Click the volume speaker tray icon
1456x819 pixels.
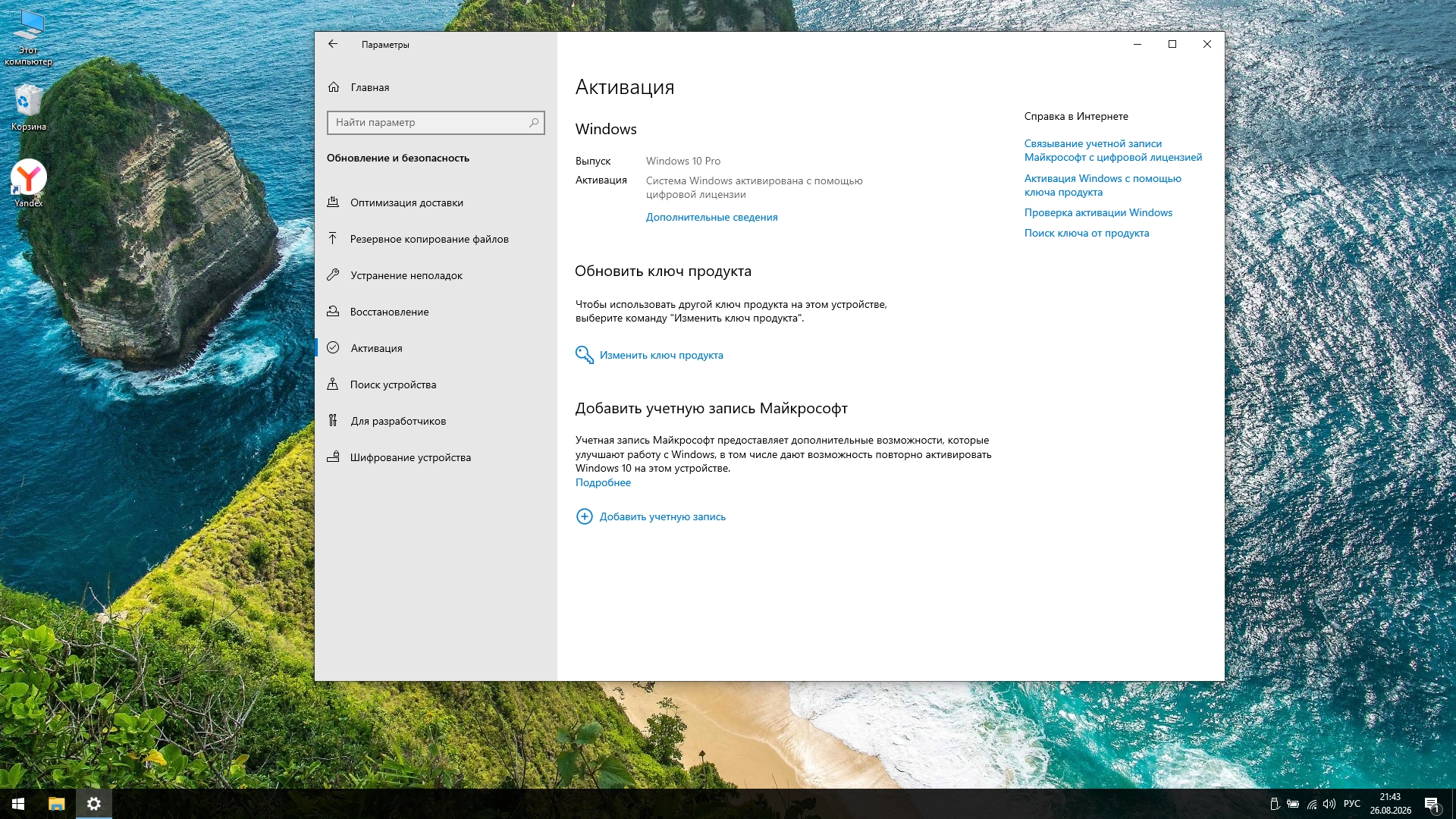pyautogui.click(x=1329, y=804)
